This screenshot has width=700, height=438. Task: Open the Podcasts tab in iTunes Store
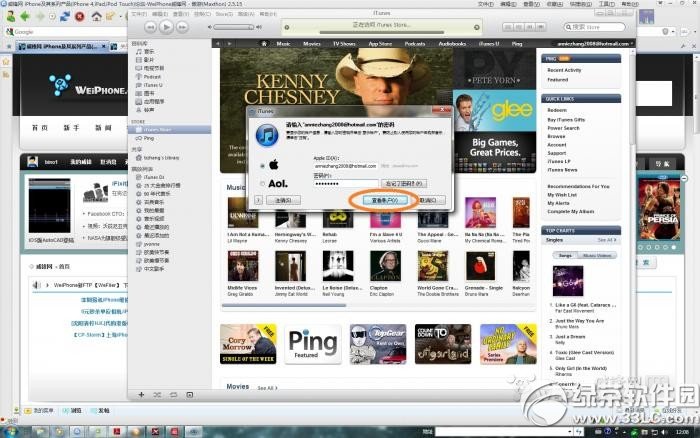tap(415, 44)
